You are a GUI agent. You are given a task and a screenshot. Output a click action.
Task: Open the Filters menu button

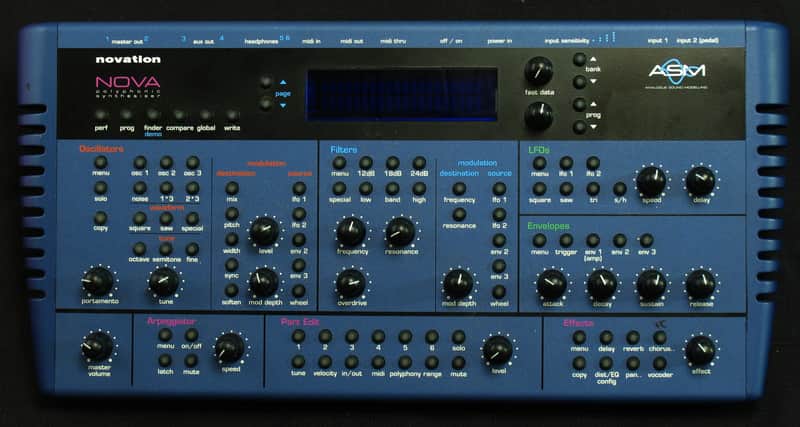pyautogui.click(x=339, y=163)
